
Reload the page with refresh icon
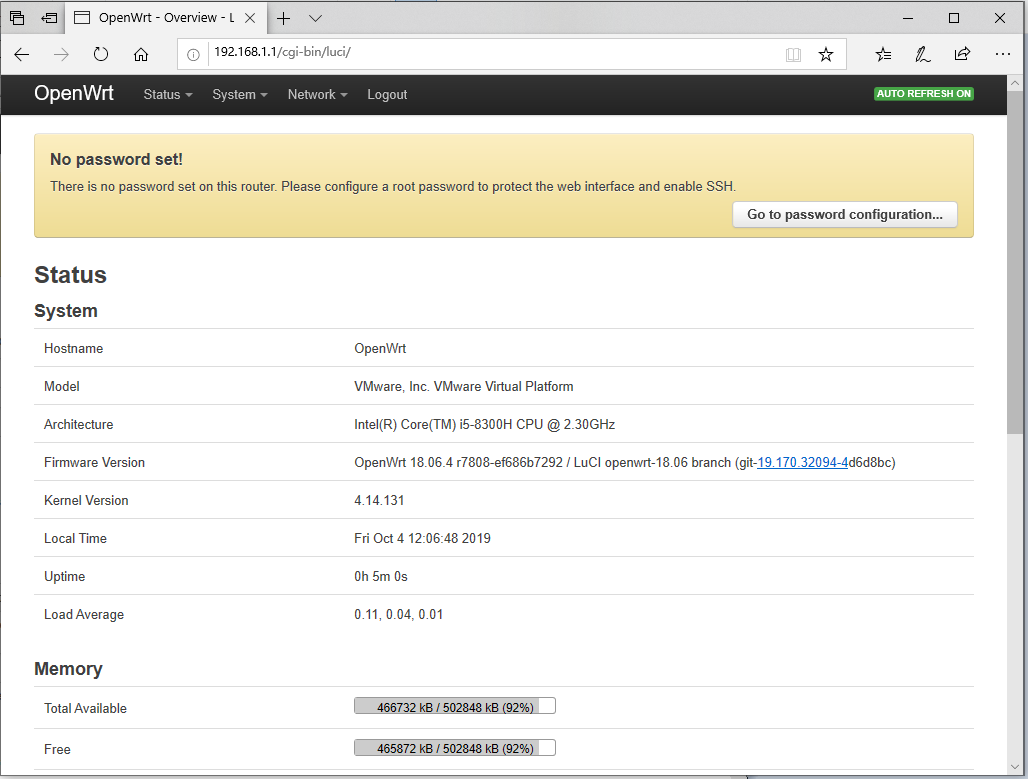coord(100,54)
